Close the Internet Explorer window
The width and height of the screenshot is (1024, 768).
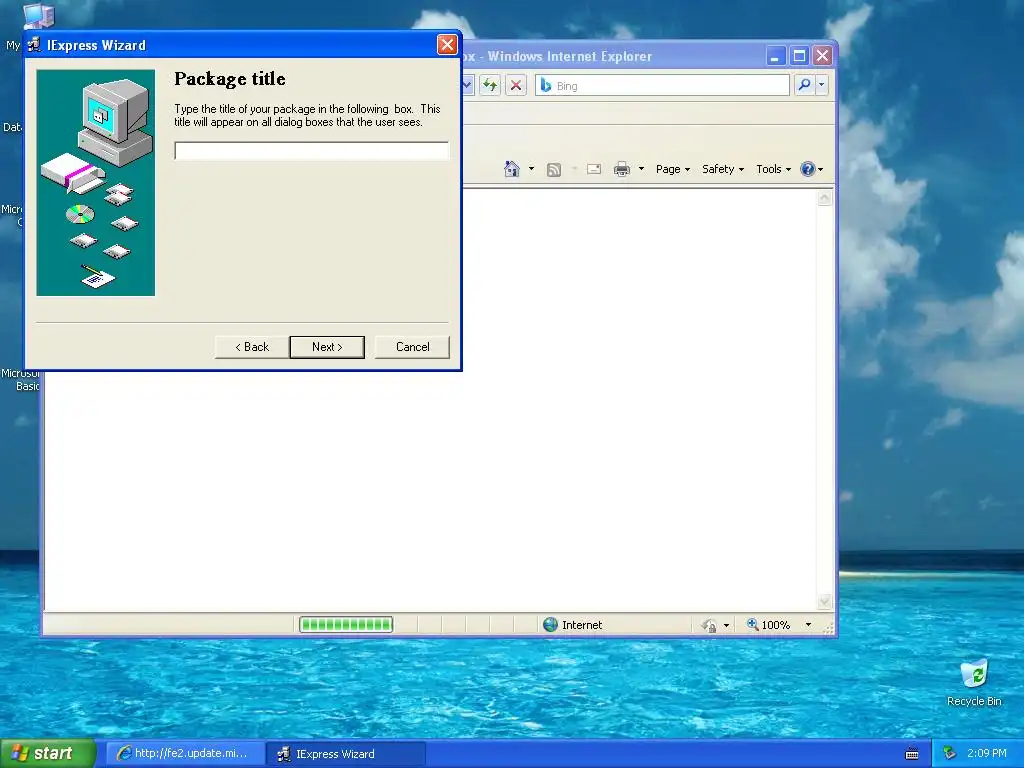(x=823, y=56)
